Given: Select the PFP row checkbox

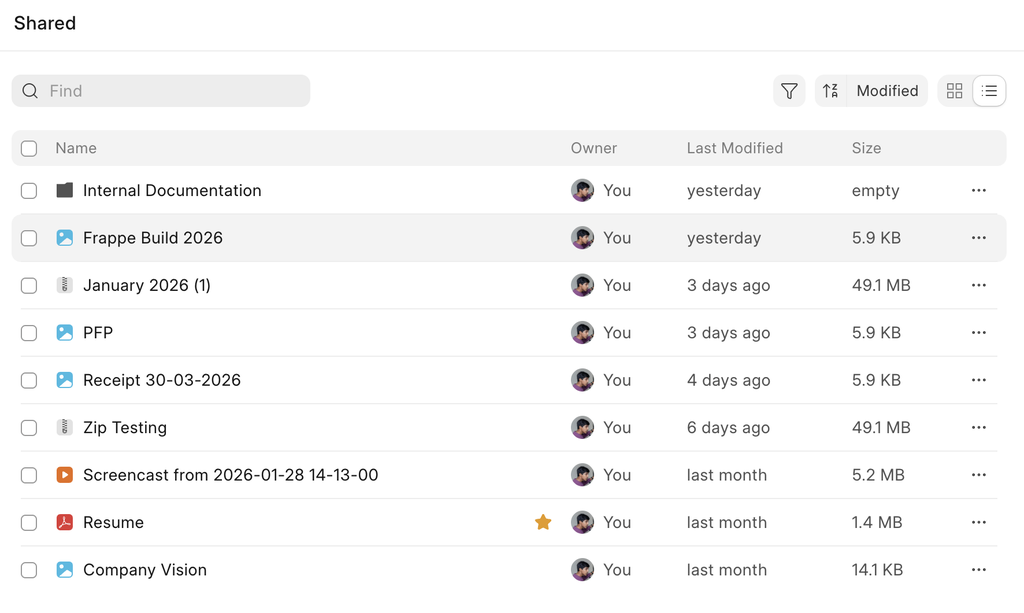Looking at the screenshot, I should tap(29, 333).
